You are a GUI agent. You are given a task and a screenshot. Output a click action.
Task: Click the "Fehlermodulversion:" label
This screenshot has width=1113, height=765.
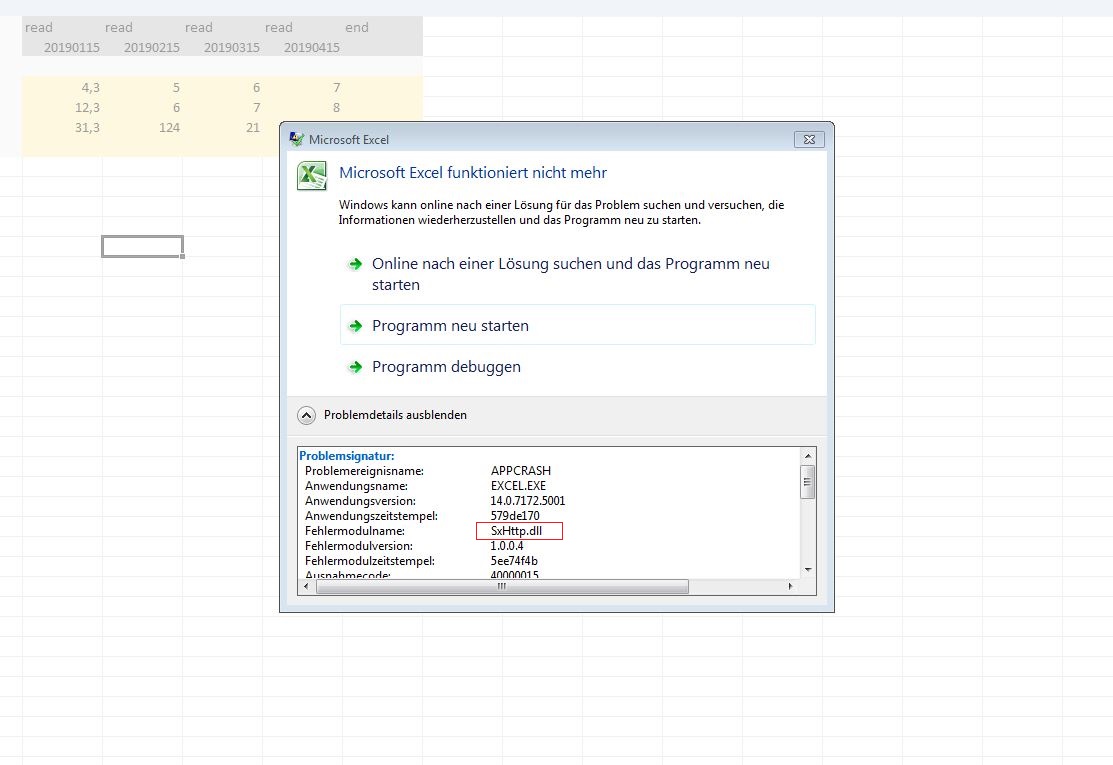click(x=358, y=546)
